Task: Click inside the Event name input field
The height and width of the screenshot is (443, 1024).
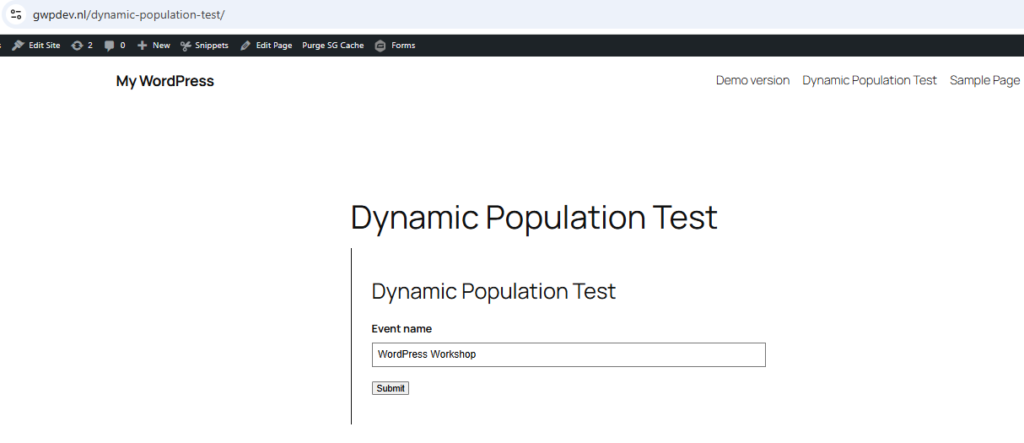Action: (568, 355)
